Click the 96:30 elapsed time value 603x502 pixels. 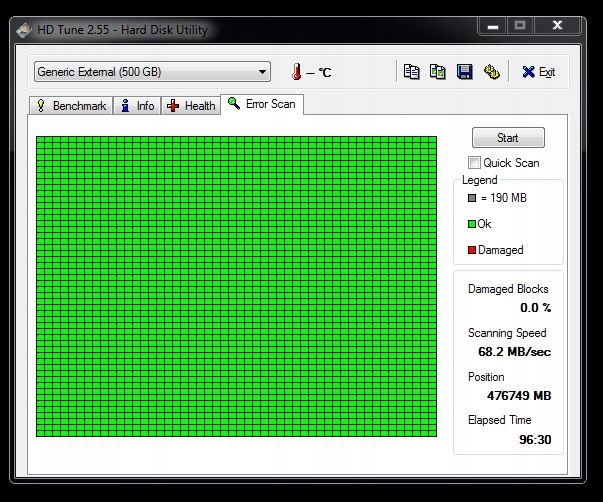[535, 439]
